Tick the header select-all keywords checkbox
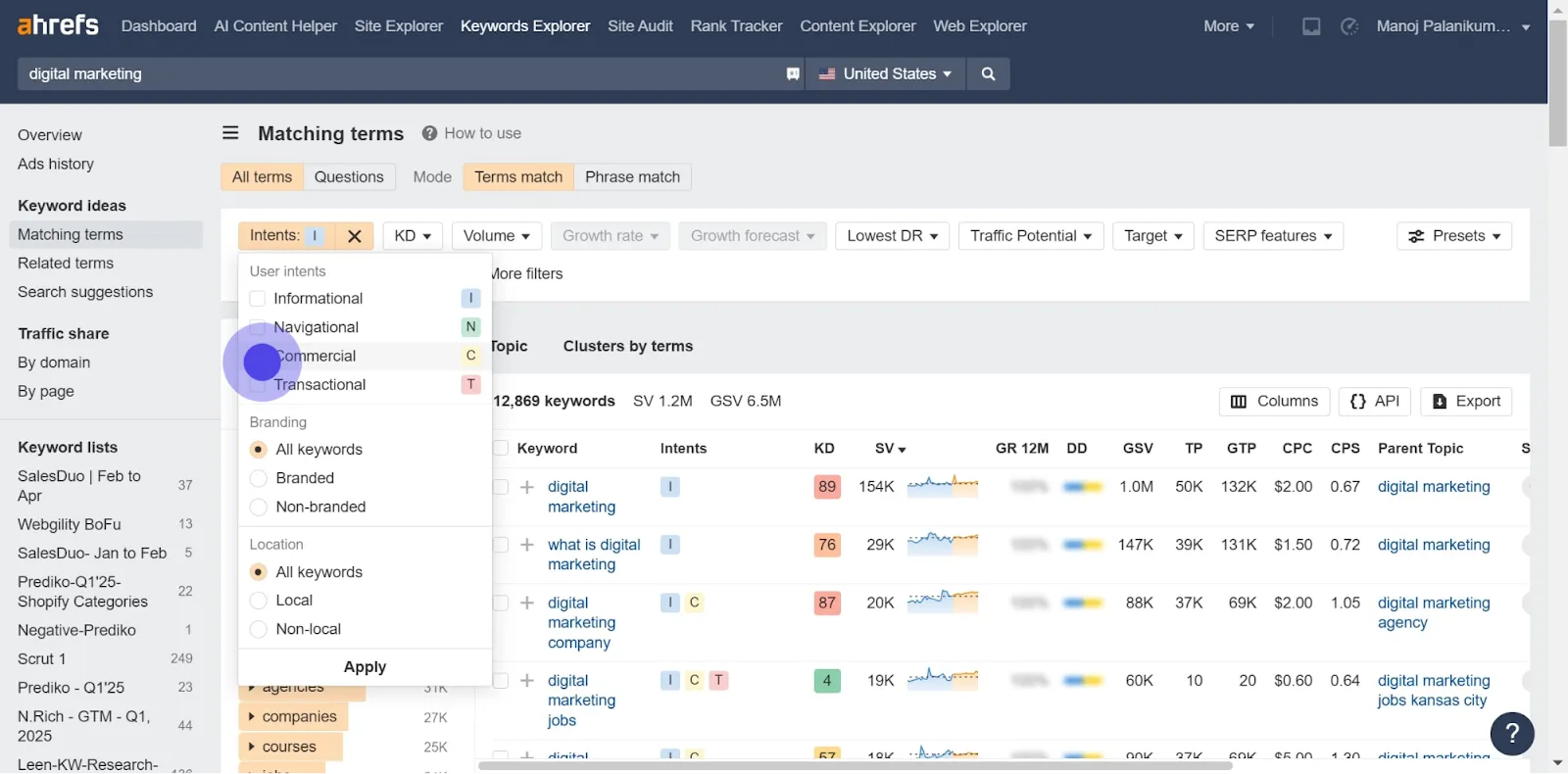The image size is (1568, 774). tap(501, 449)
